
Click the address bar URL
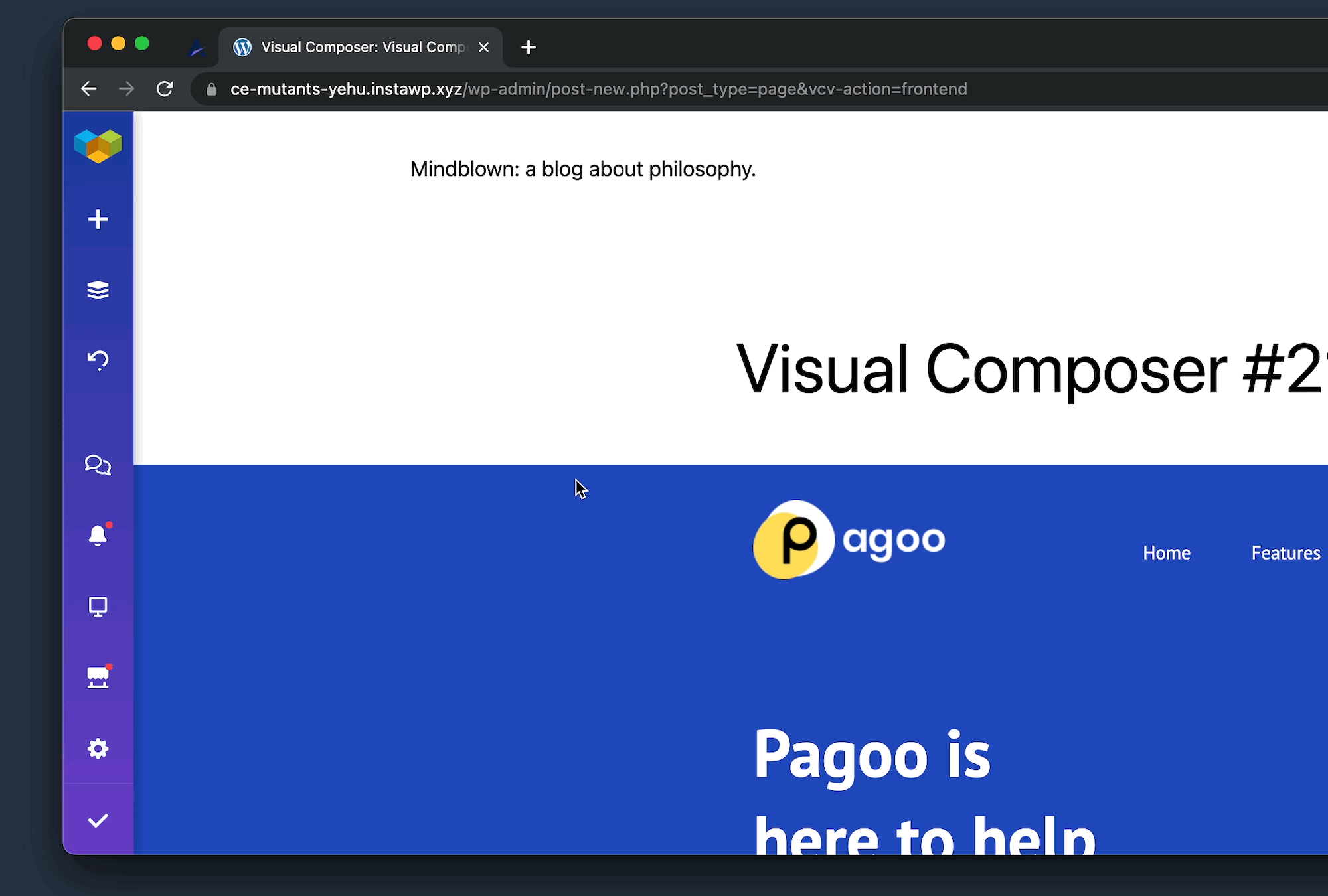(x=598, y=89)
